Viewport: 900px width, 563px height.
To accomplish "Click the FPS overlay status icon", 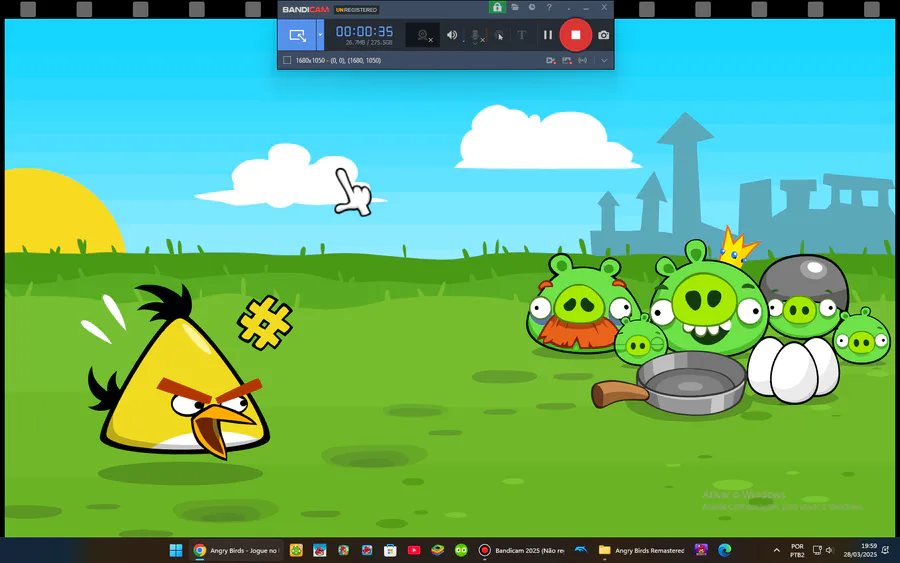I will 567,60.
